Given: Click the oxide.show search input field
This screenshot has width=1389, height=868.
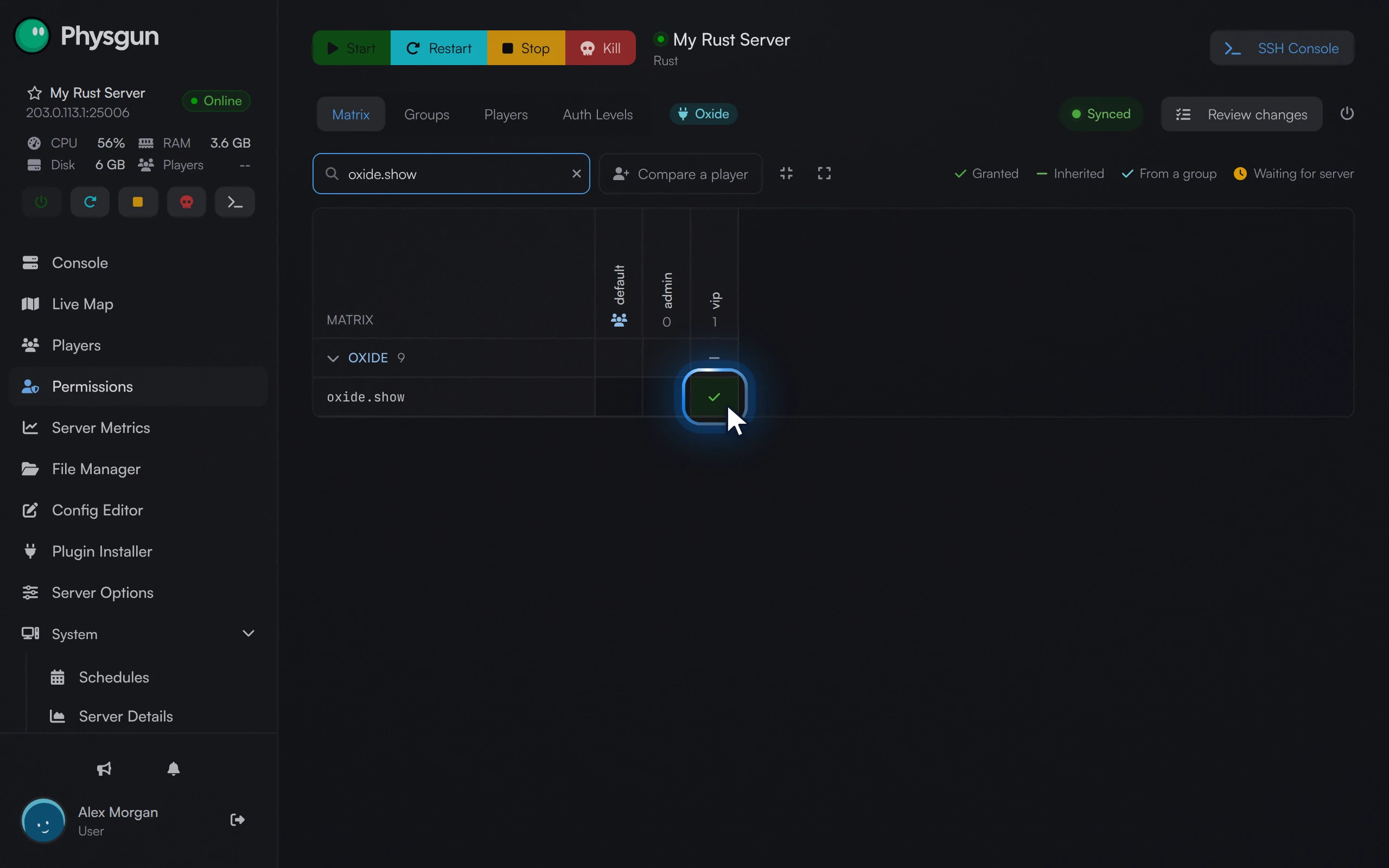Looking at the screenshot, I should (451, 174).
